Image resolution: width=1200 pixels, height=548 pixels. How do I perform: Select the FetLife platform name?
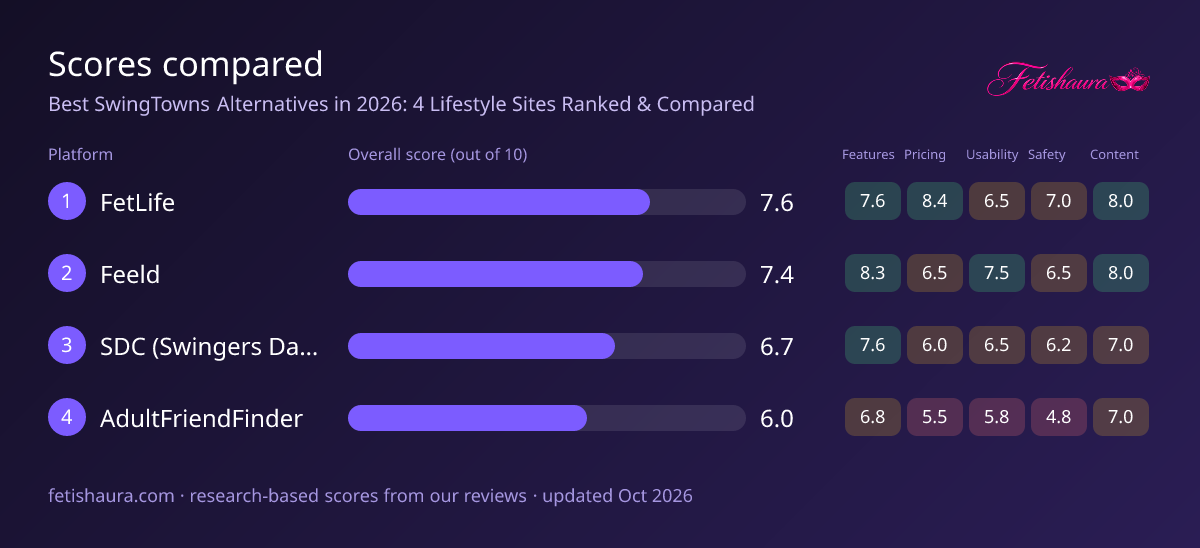137,202
